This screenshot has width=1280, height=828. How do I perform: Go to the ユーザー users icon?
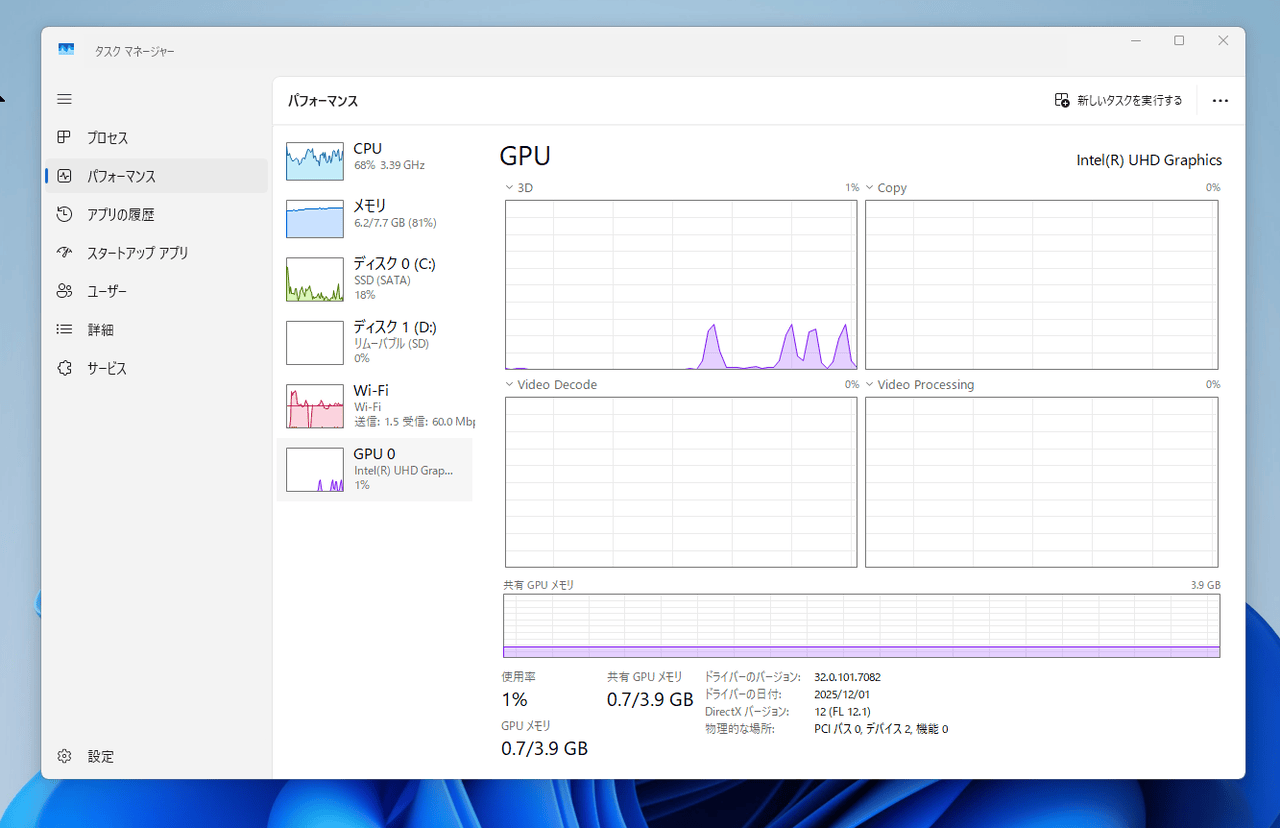pyautogui.click(x=65, y=291)
